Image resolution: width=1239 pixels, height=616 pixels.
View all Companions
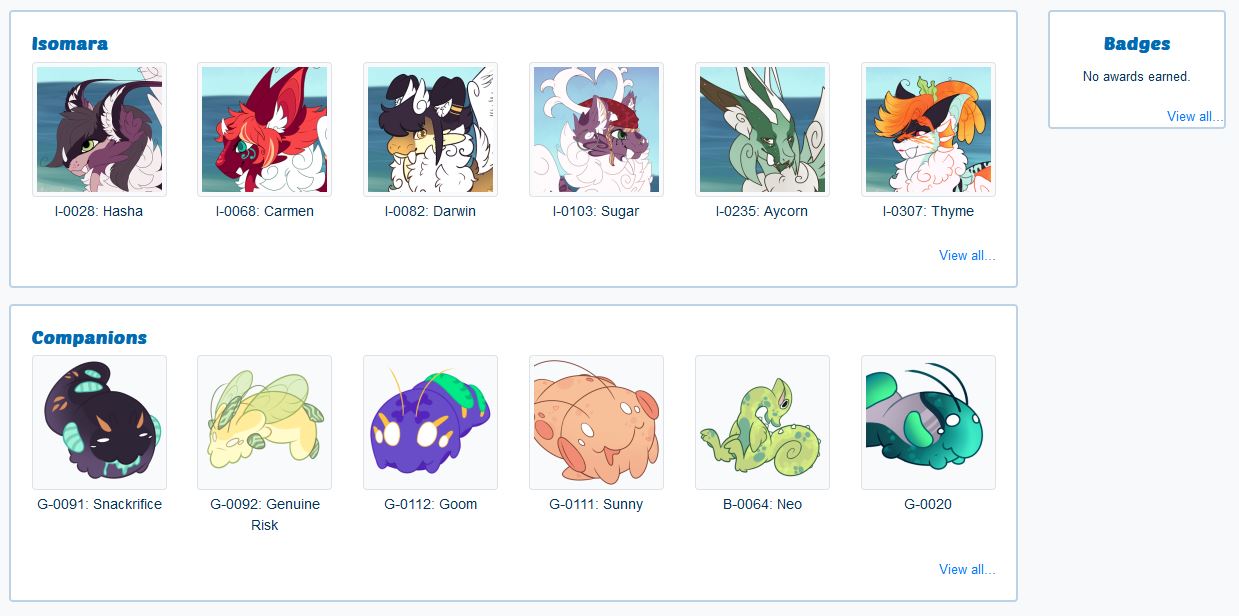coord(967,569)
